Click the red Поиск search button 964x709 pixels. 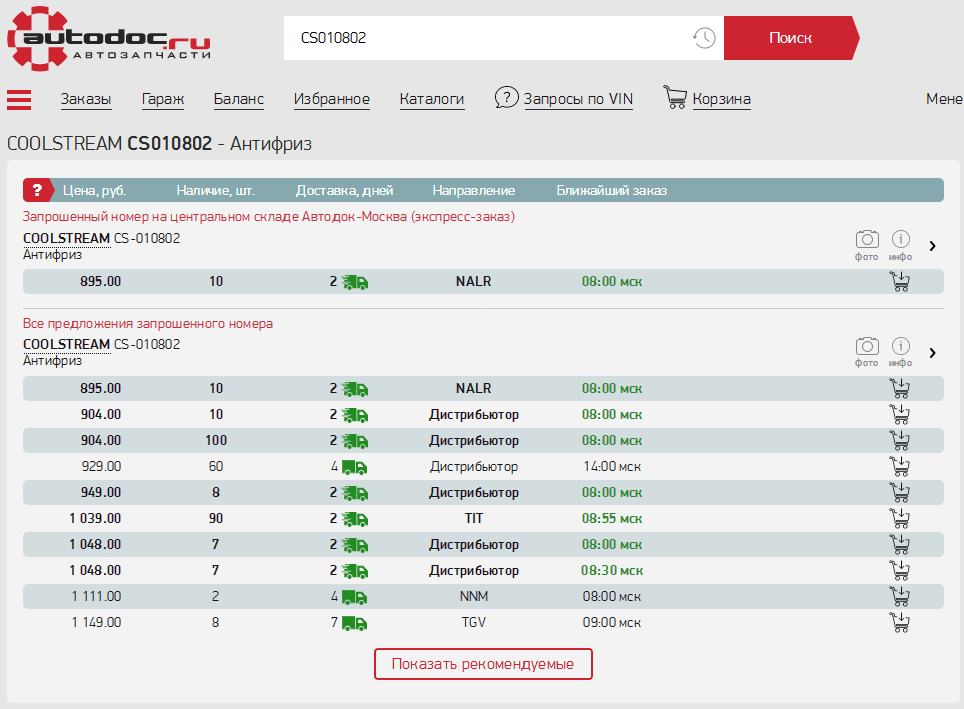click(791, 38)
